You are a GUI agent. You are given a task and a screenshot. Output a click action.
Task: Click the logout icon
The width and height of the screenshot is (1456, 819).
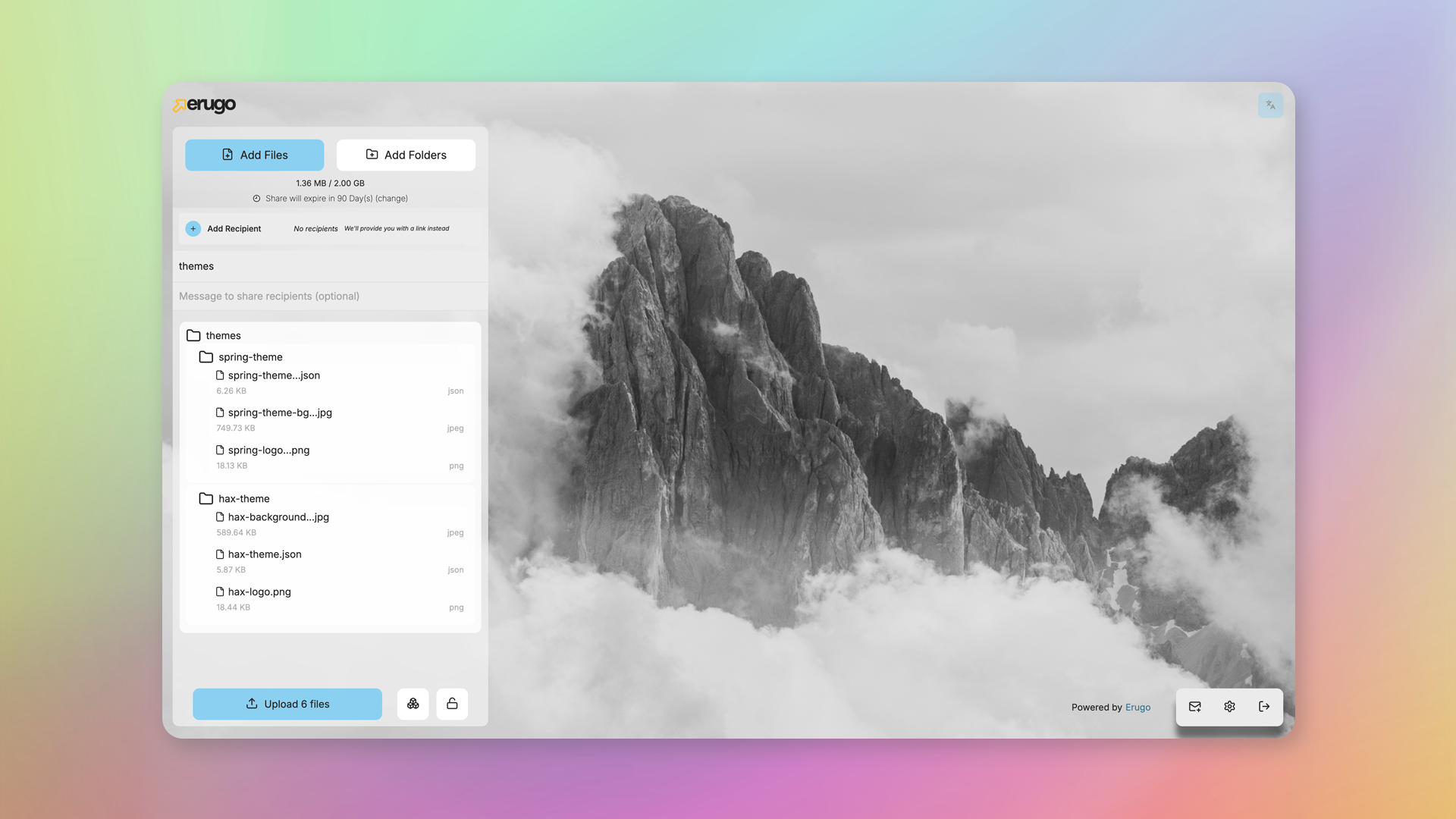tap(1264, 707)
